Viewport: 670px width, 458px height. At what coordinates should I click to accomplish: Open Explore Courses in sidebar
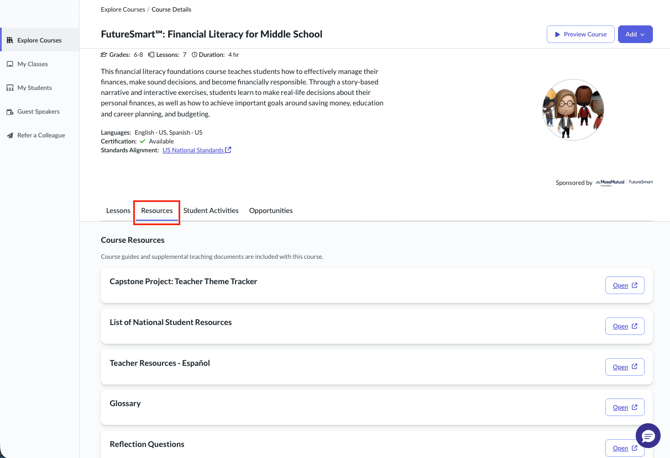(39, 40)
